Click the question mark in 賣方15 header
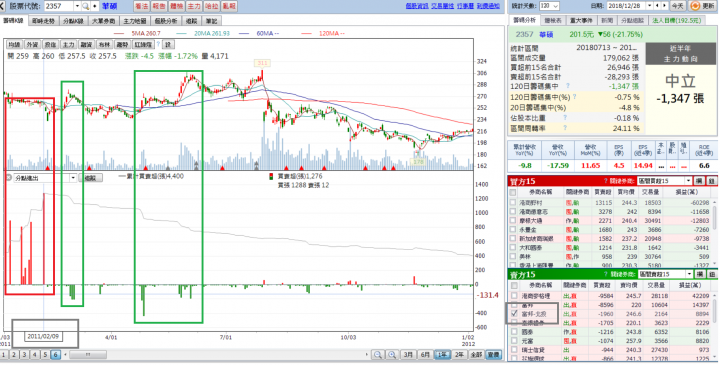The image size is (720, 365). tap(606, 274)
